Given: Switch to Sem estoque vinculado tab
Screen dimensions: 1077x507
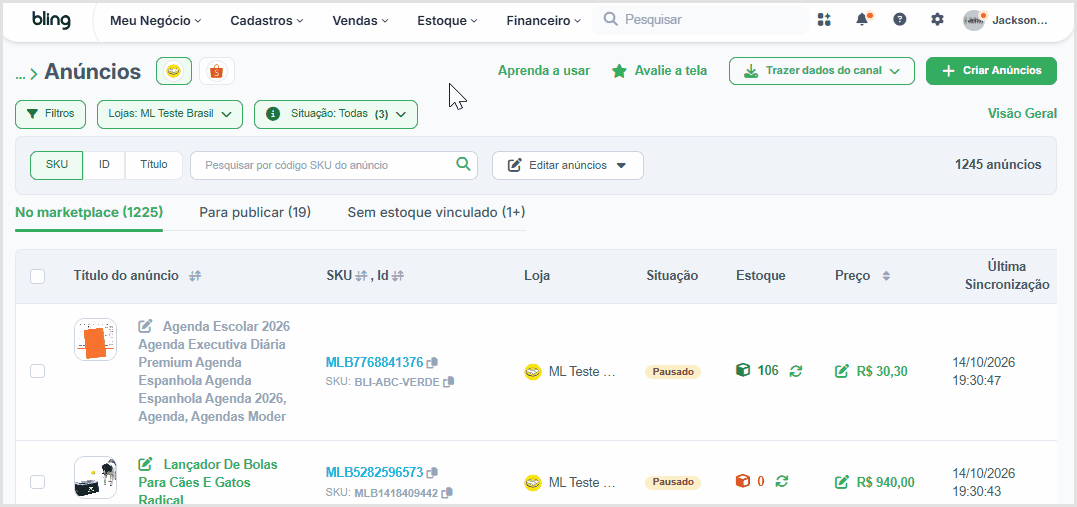Looking at the screenshot, I should coord(436,212).
